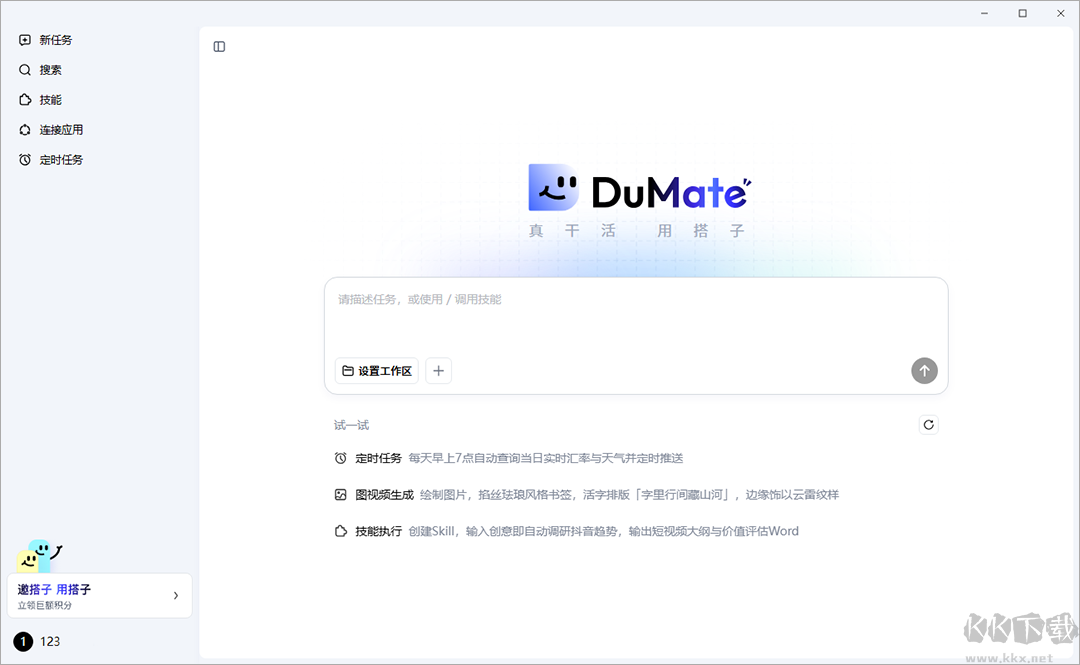This screenshot has width=1080, height=665.
Task: Click the 设置工作区 workspace button
Action: (377, 371)
